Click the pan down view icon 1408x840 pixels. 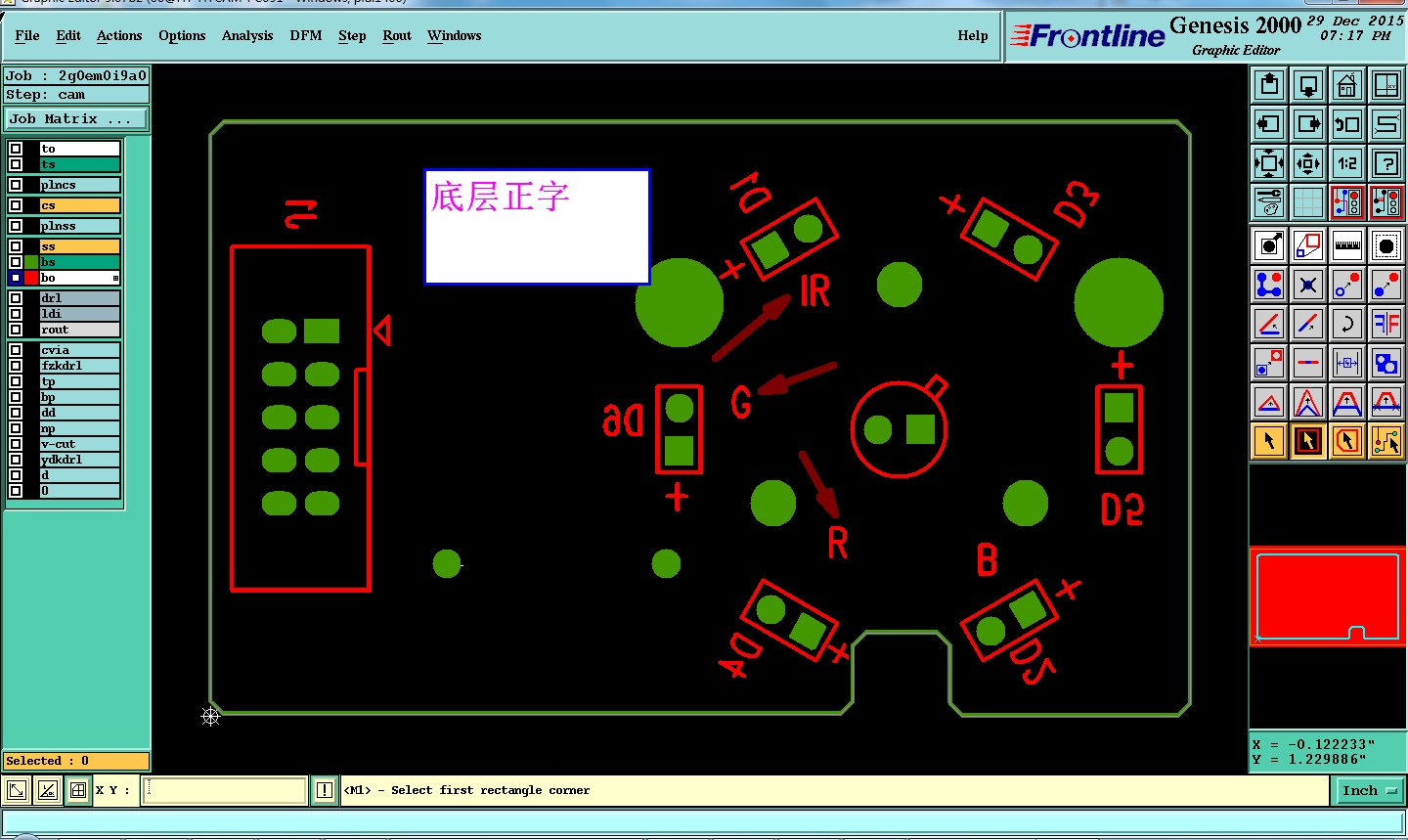click(x=1308, y=85)
